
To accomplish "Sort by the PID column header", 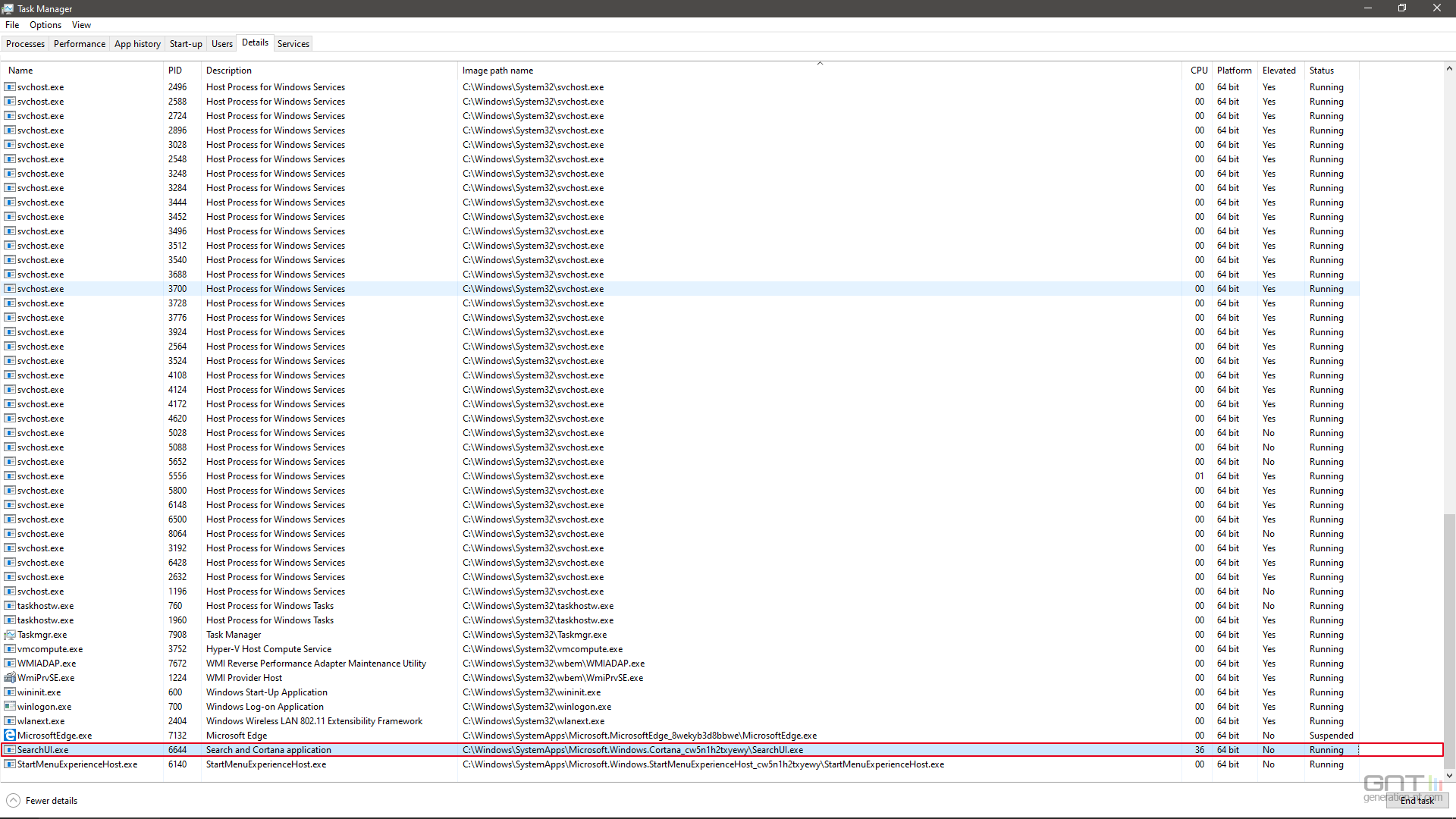I will pos(182,71).
